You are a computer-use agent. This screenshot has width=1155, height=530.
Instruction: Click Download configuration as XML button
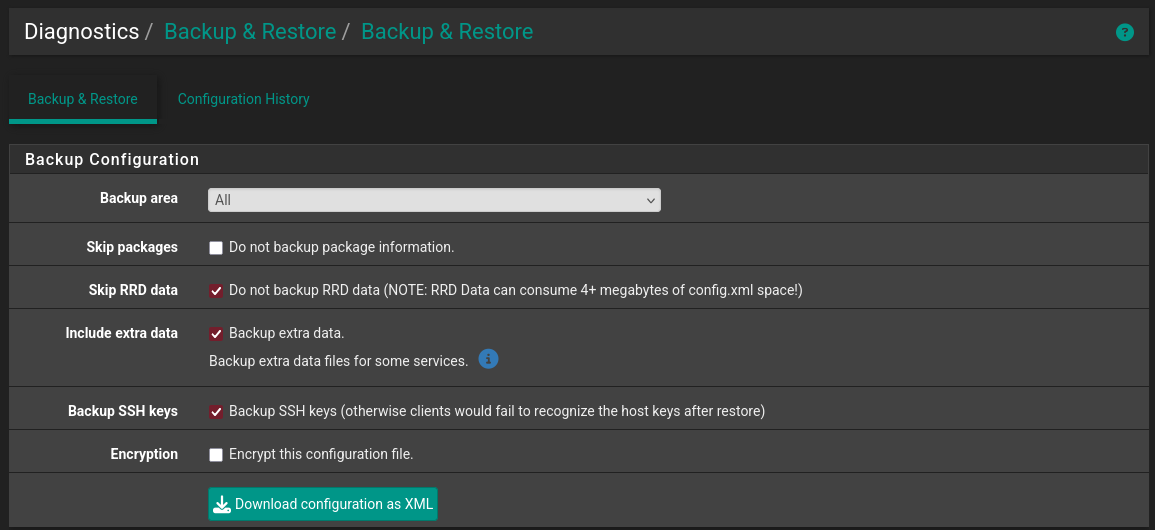point(323,504)
